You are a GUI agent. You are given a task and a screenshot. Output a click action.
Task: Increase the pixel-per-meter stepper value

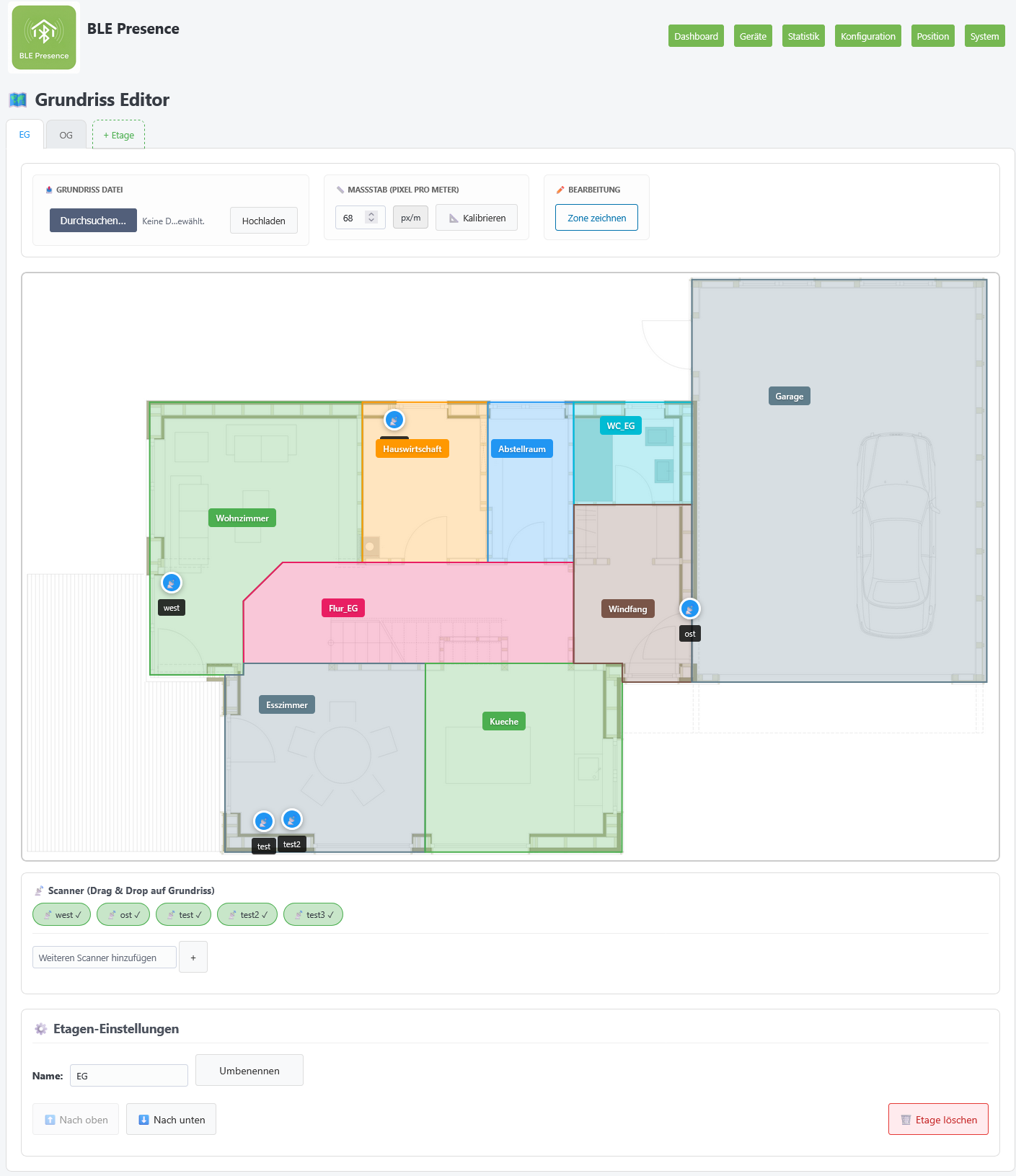point(371,214)
